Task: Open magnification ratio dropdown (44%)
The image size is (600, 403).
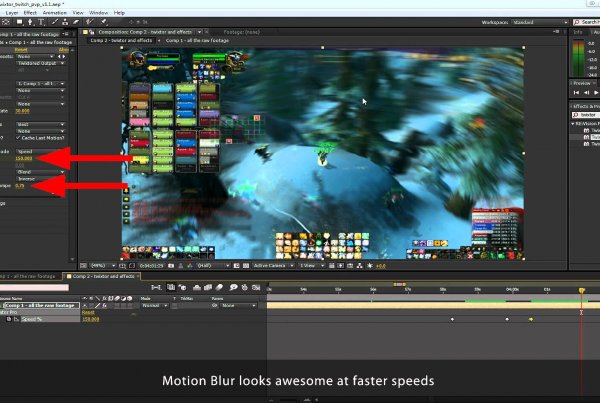Action: (102, 266)
